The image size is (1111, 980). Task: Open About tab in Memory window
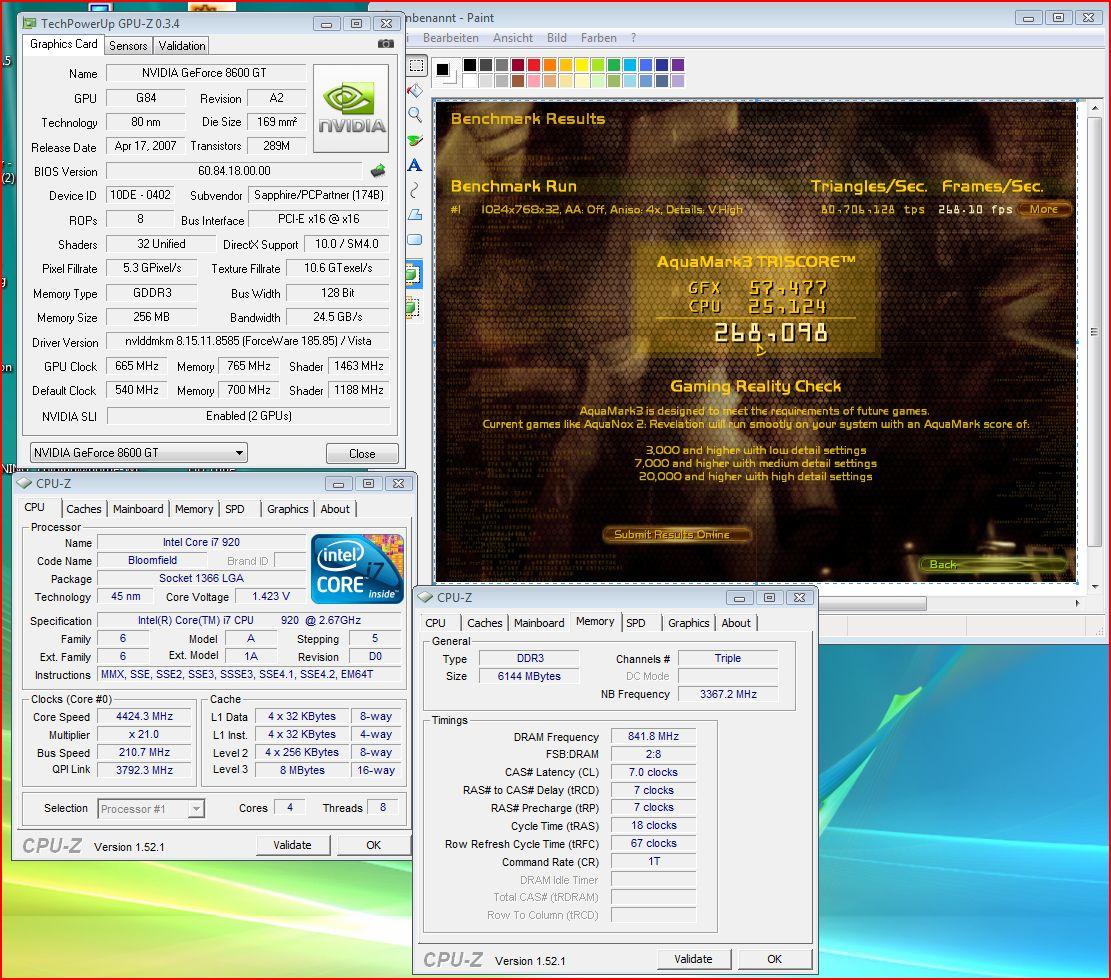(735, 623)
